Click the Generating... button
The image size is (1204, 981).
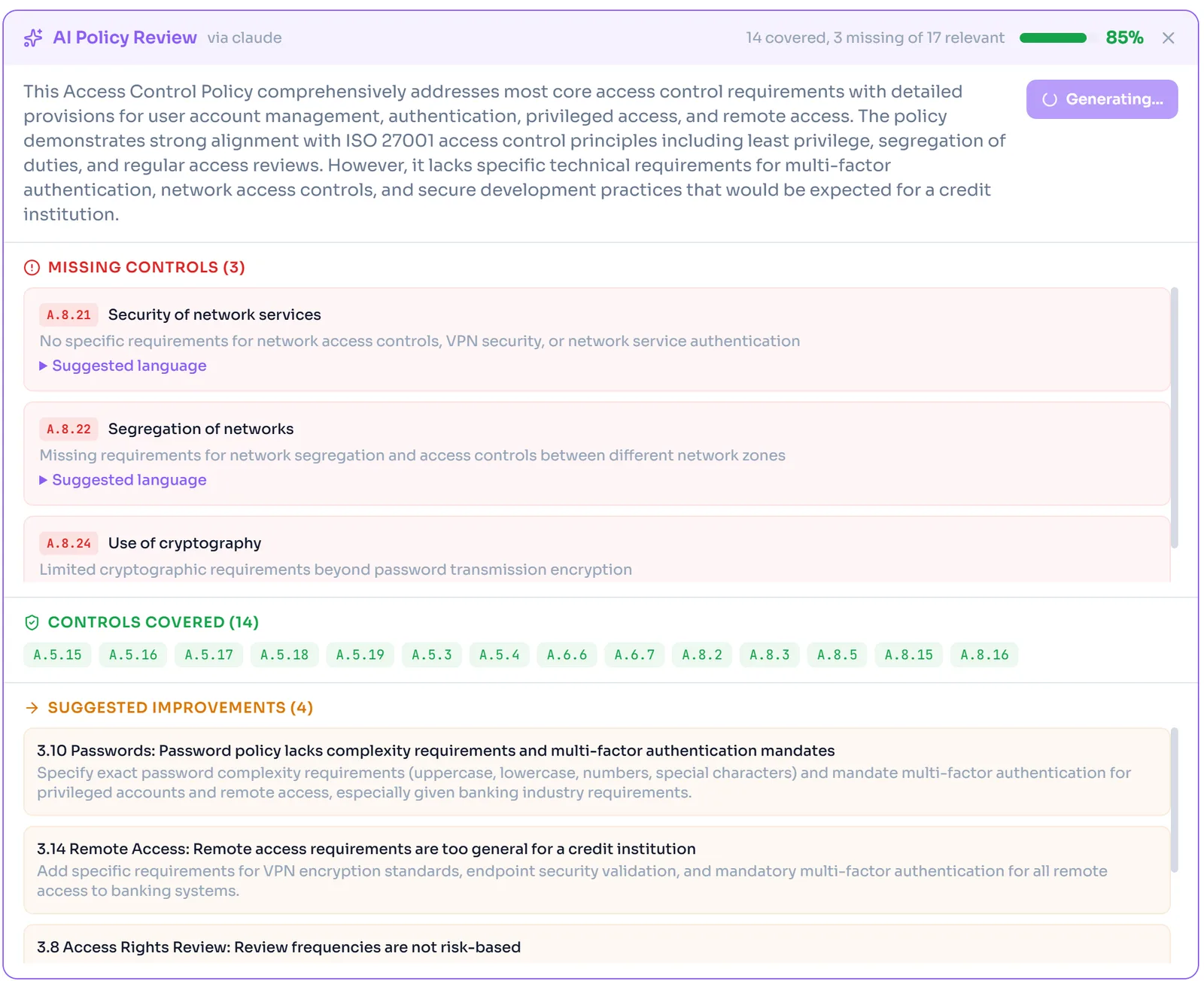[x=1102, y=99]
